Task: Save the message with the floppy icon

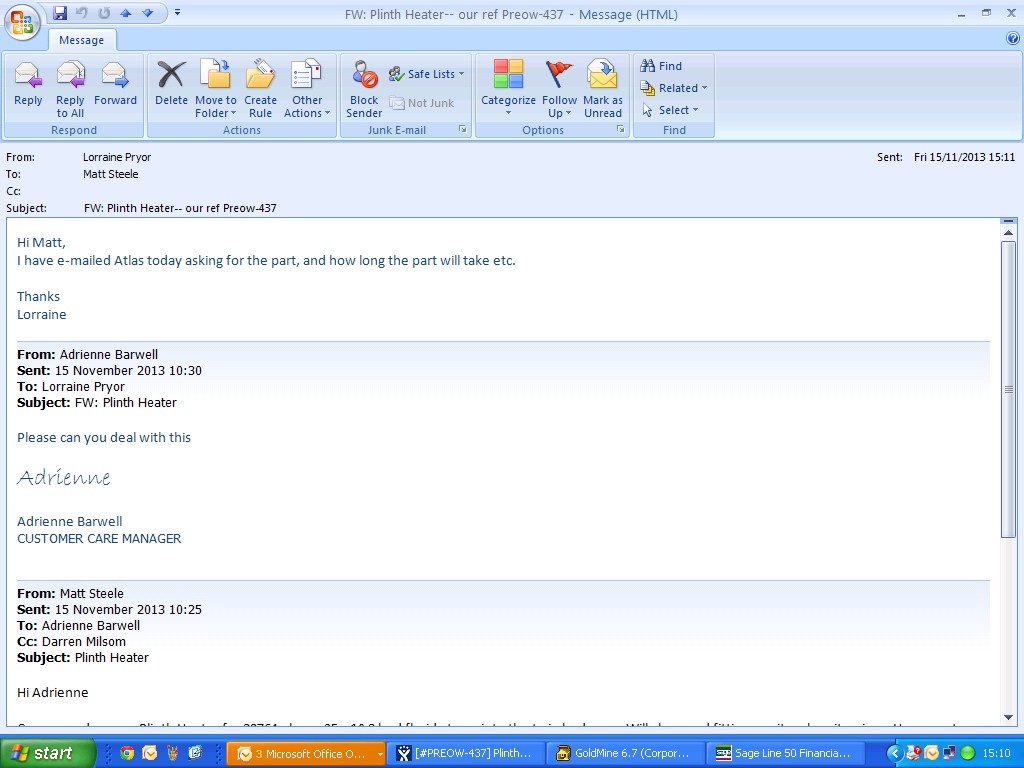Action: (x=60, y=13)
